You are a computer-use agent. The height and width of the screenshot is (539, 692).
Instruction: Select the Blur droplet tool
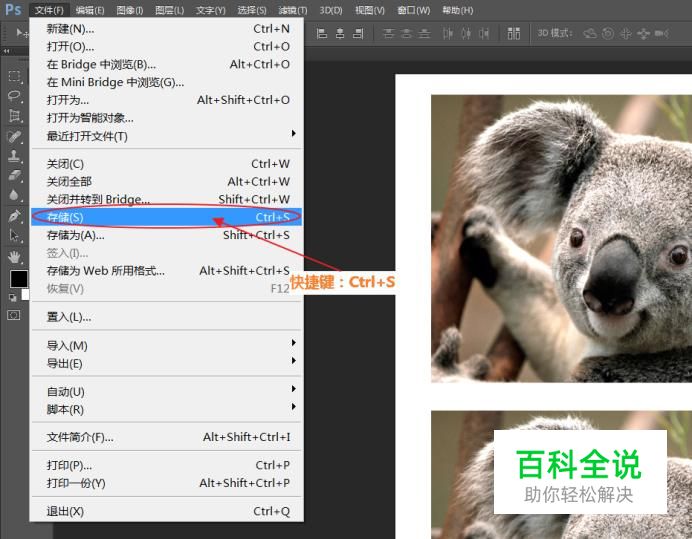pos(14,195)
